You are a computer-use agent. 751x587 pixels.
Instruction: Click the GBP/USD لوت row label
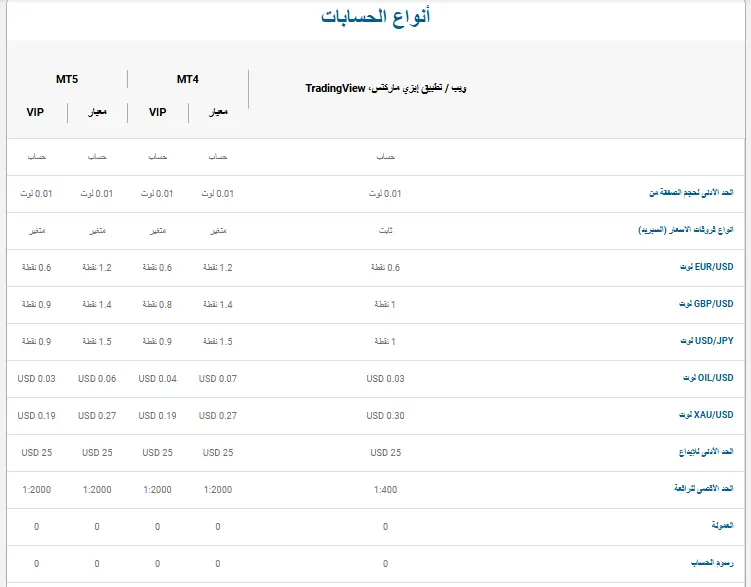706,304
